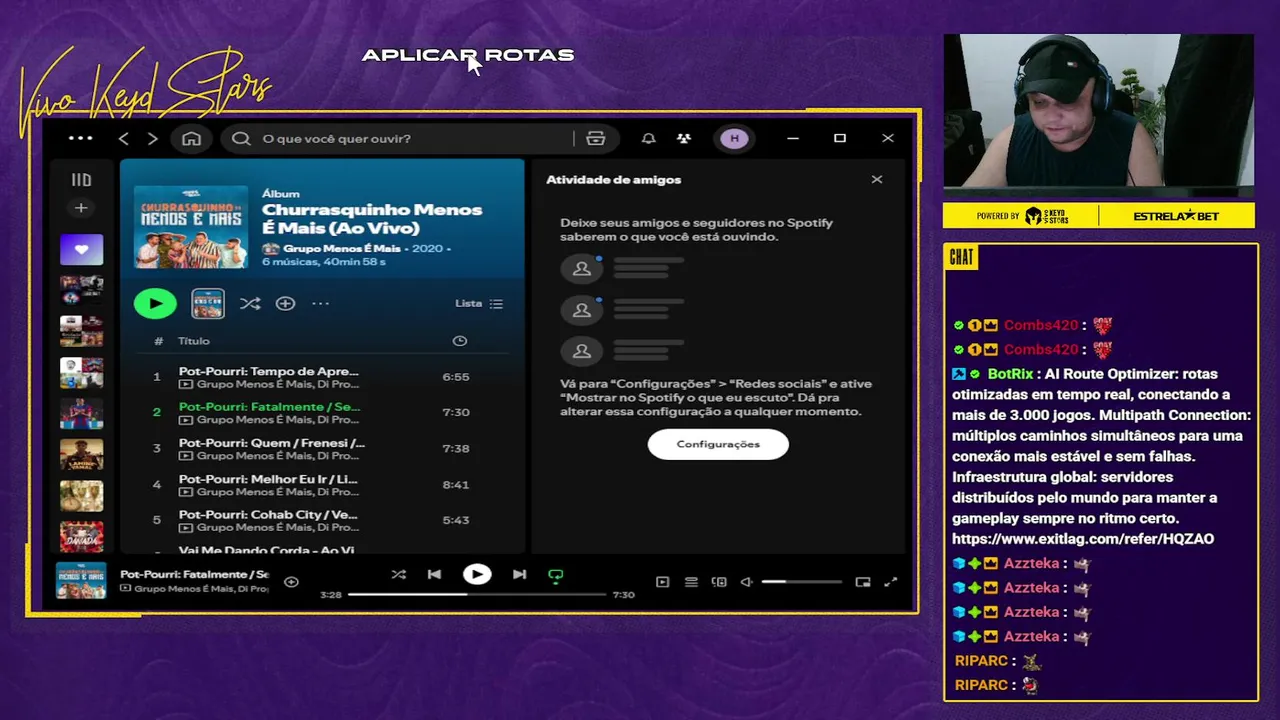The image size is (1280, 720).
Task: Open the Now Playing view
Action: [x=662, y=582]
